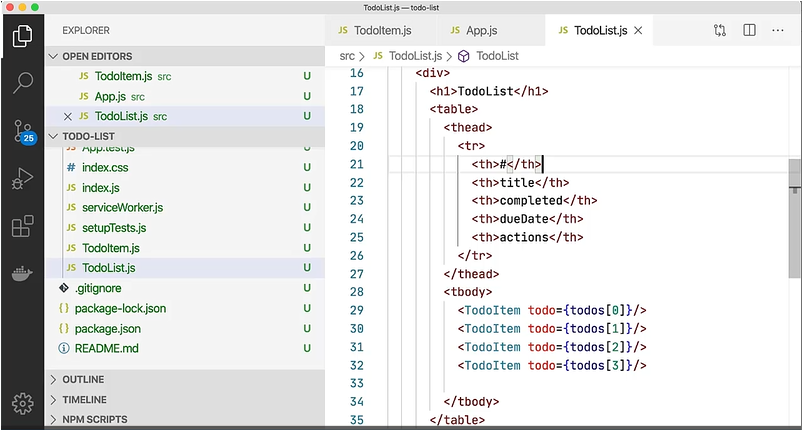Image resolution: width=803 pixels, height=431 pixels.
Task: Click the src breadcrumb segment
Action: click(347, 56)
